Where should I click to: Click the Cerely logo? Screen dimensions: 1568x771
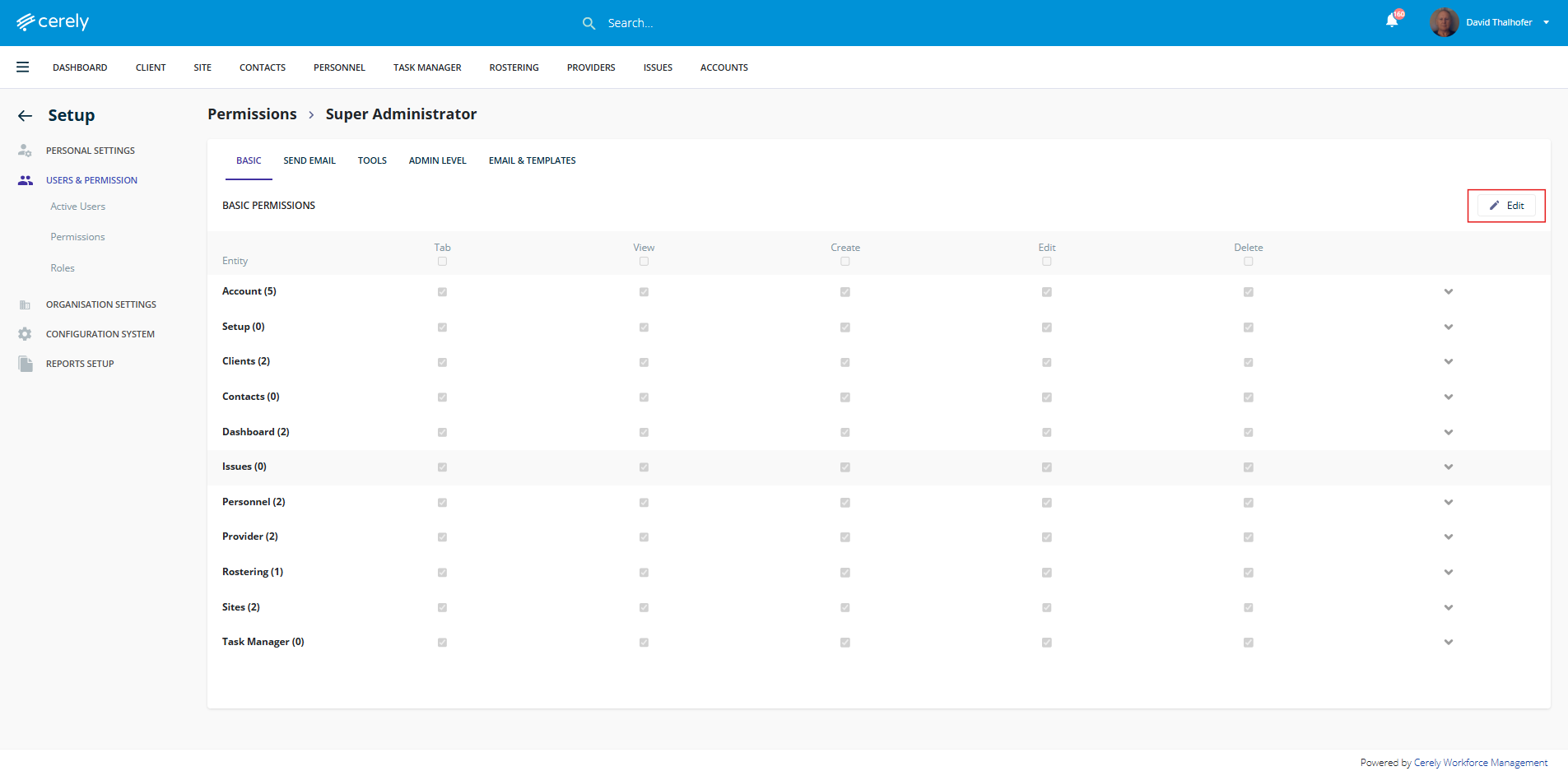[x=53, y=22]
